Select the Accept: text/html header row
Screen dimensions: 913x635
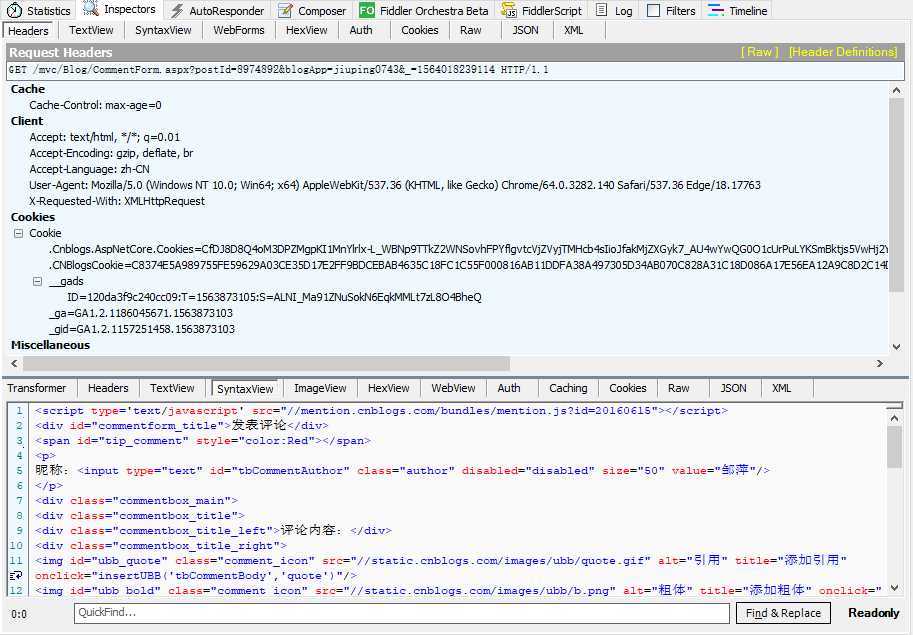pos(105,137)
